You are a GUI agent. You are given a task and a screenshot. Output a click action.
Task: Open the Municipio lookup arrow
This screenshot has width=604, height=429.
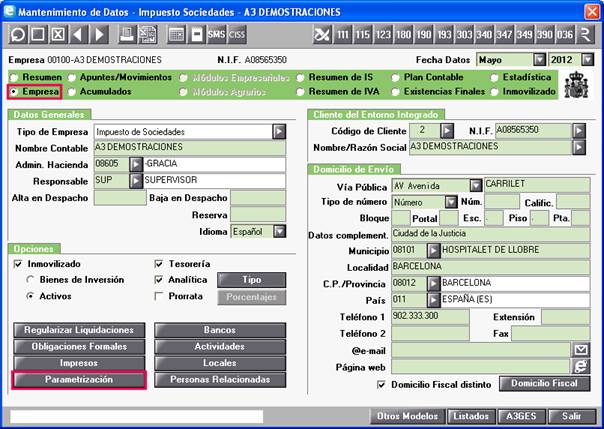pos(433,251)
